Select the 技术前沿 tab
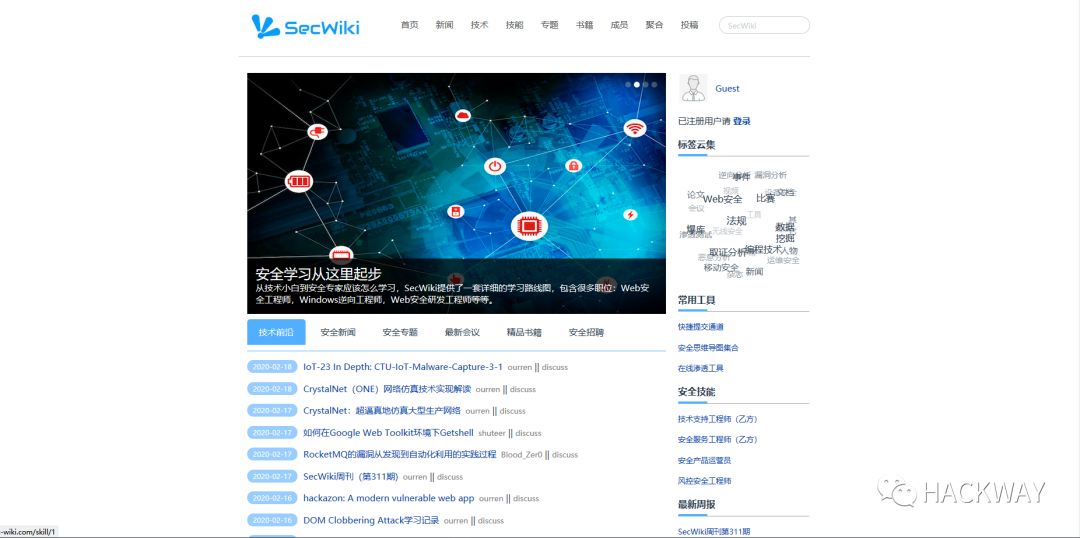The height and width of the screenshot is (538, 1080). (x=276, y=332)
